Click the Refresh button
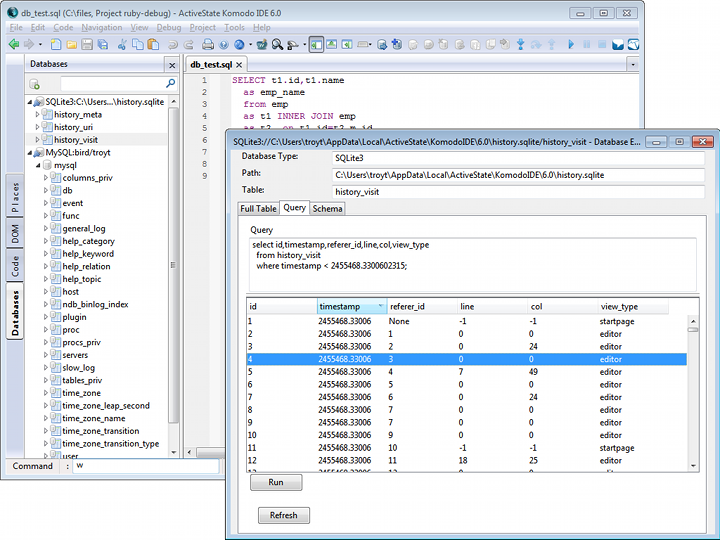Screen dimensions: 720x540 point(284,516)
